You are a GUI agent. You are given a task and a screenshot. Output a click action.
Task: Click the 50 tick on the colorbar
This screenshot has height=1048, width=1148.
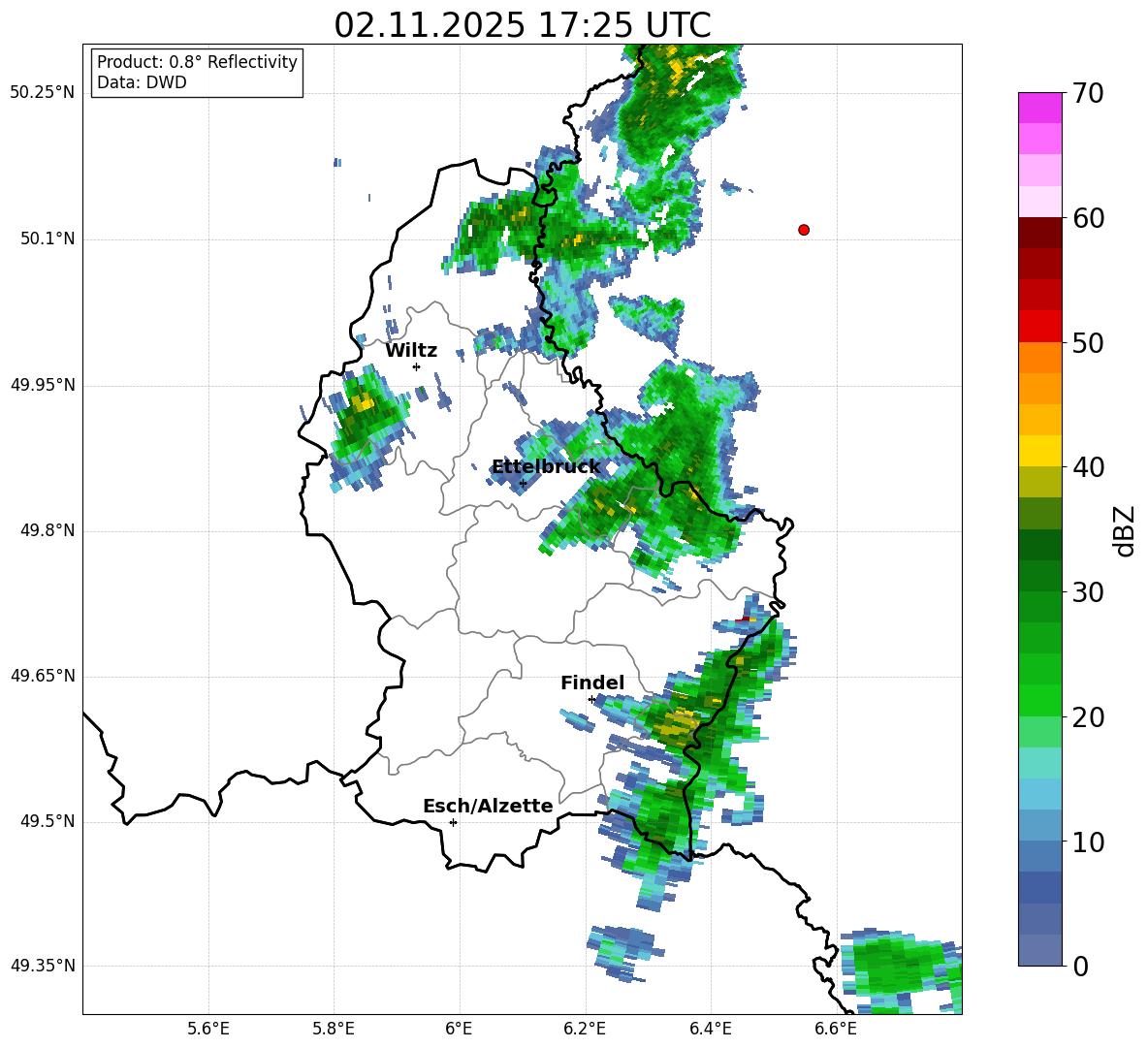(x=1087, y=342)
